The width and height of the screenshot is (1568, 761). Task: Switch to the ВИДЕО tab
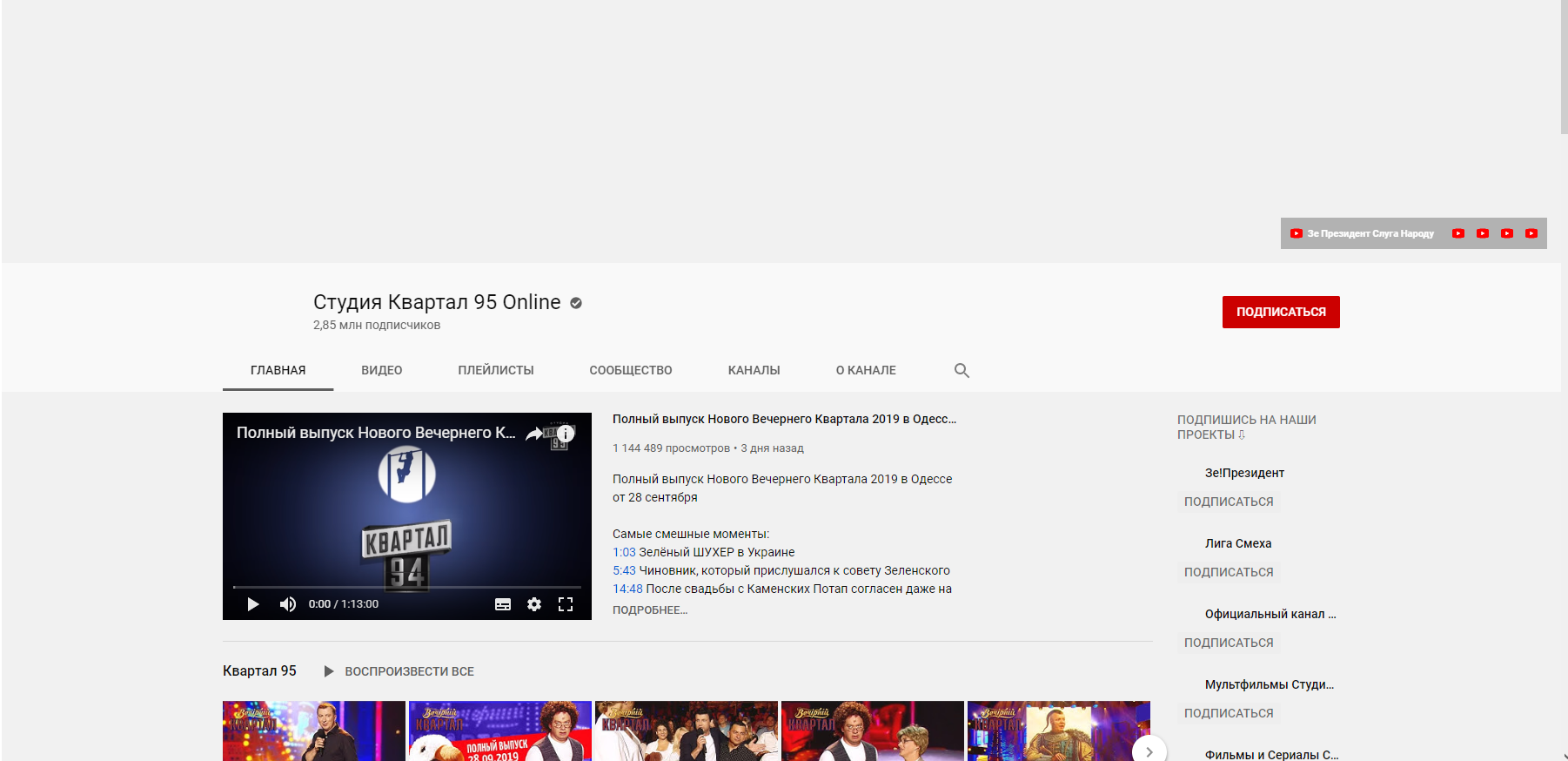382,370
